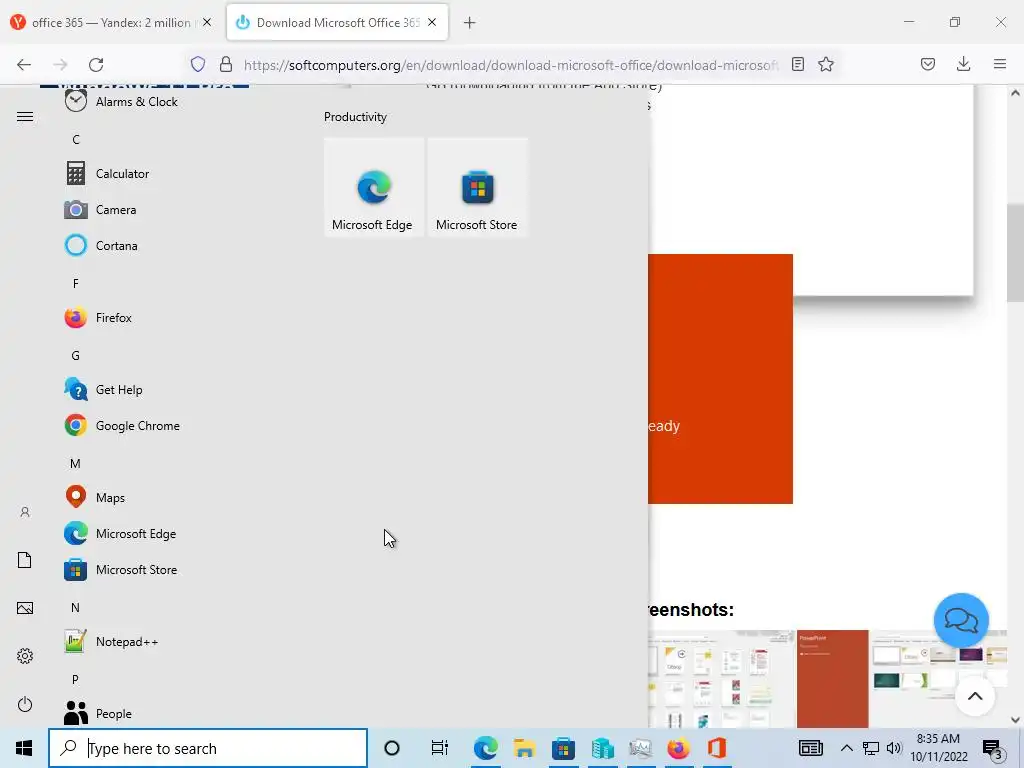Save page to Pocket
The height and width of the screenshot is (768, 1024).
coord(928,65)
